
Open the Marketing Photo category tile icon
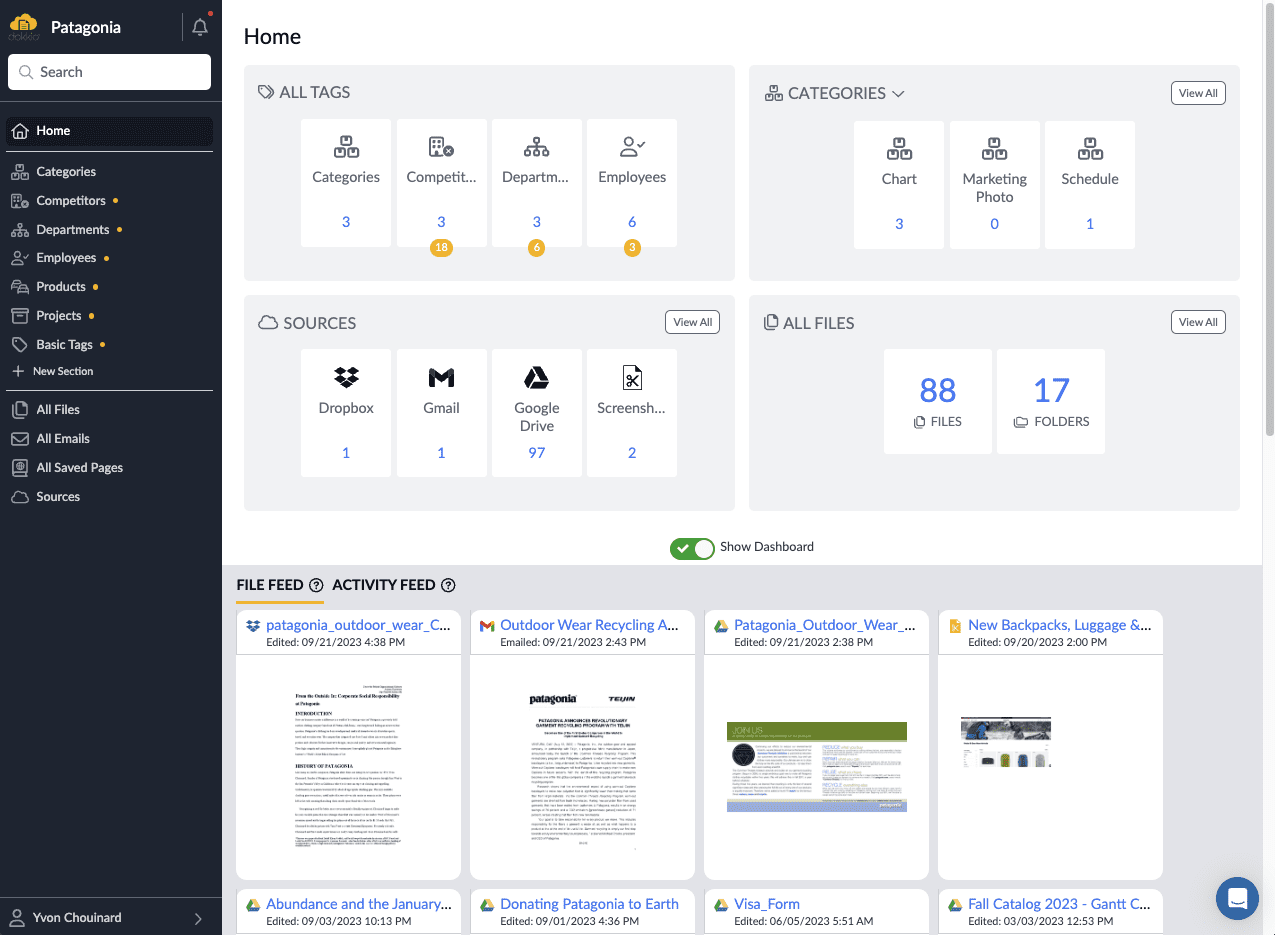994,149
